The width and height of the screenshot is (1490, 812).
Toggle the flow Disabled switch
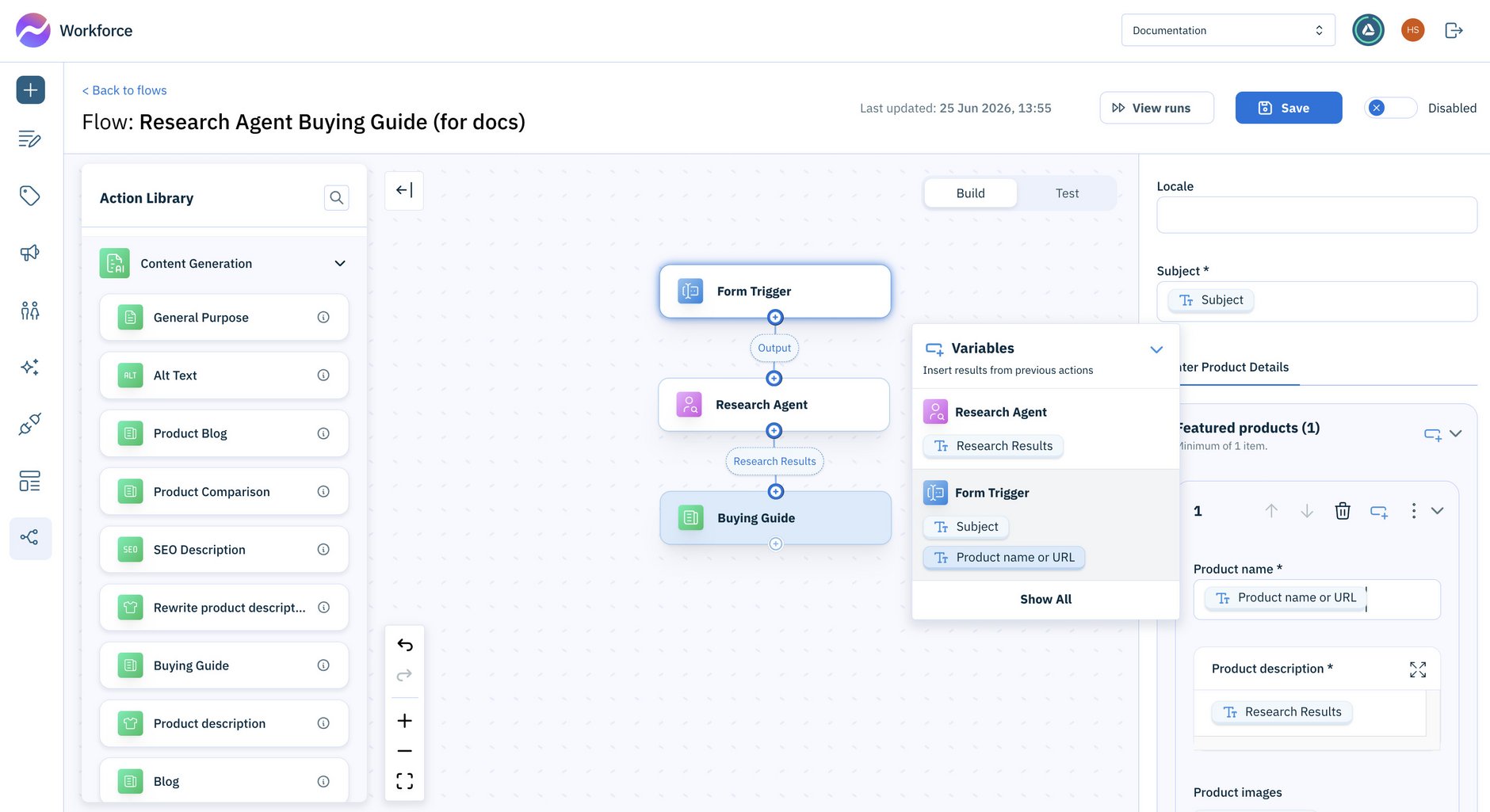pos(1391,108)
